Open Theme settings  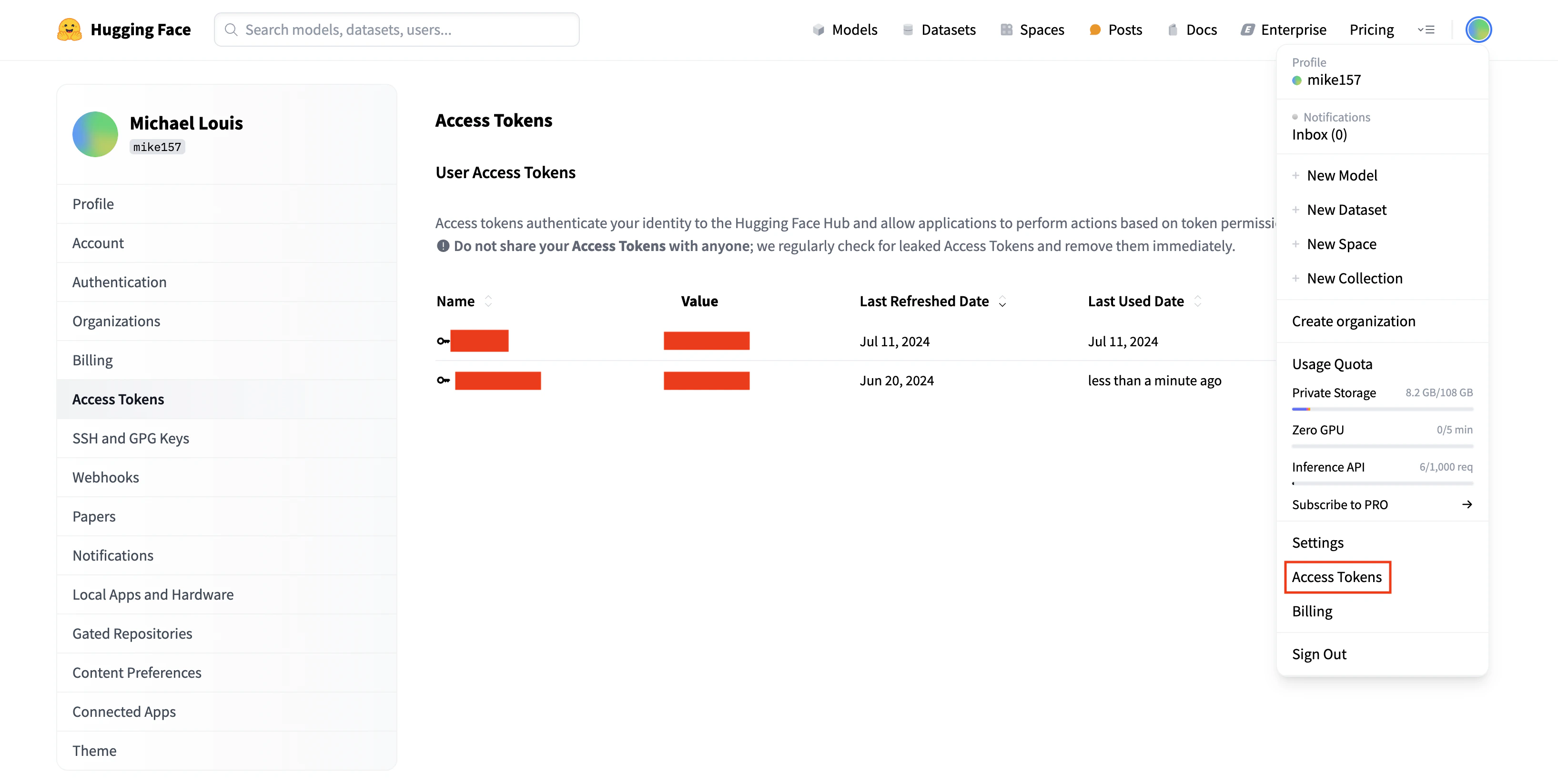coord(227,751)
